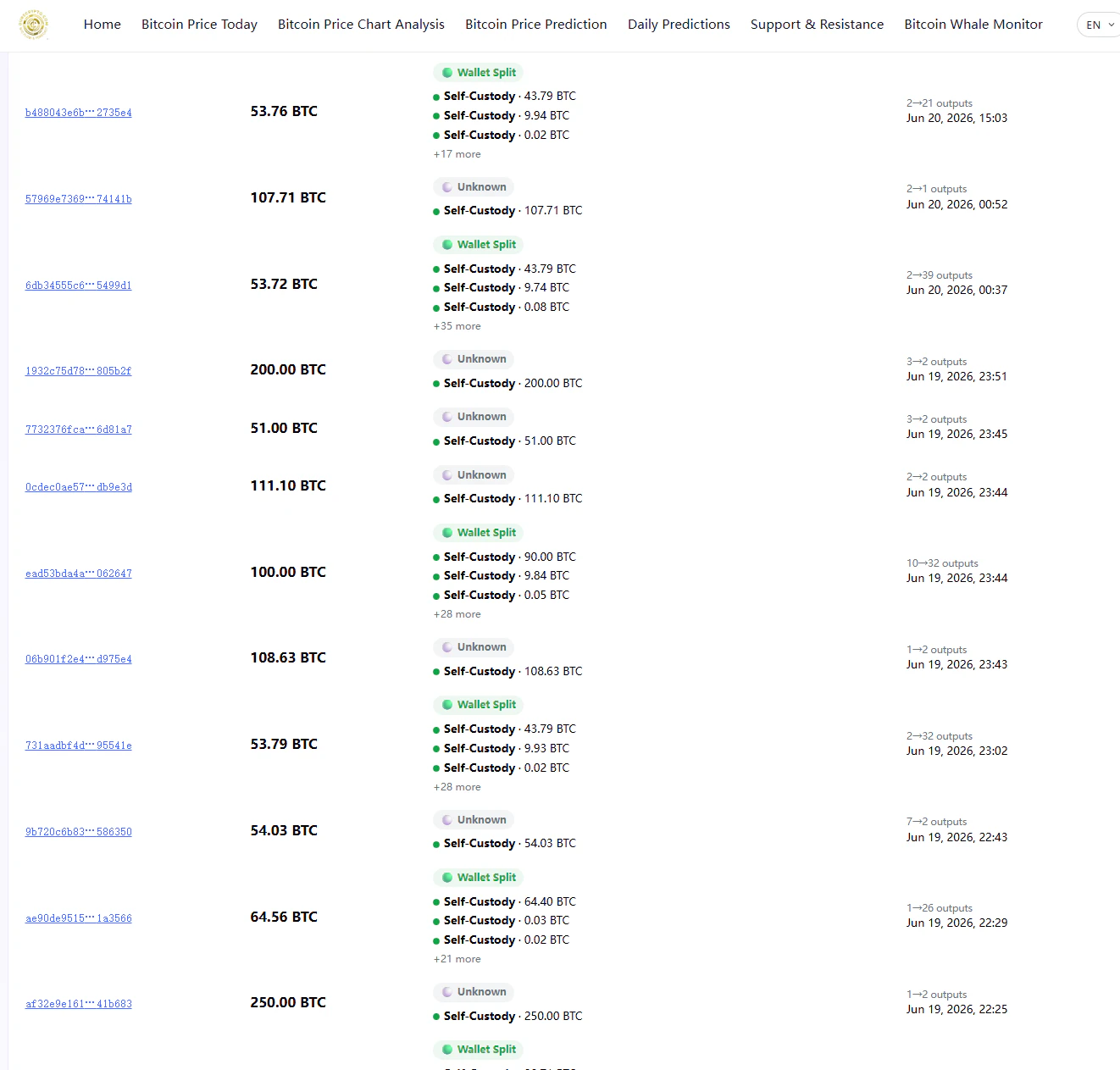
Task: Open transaction 6db34555c6…5499d1
Action: pos(79,286)
